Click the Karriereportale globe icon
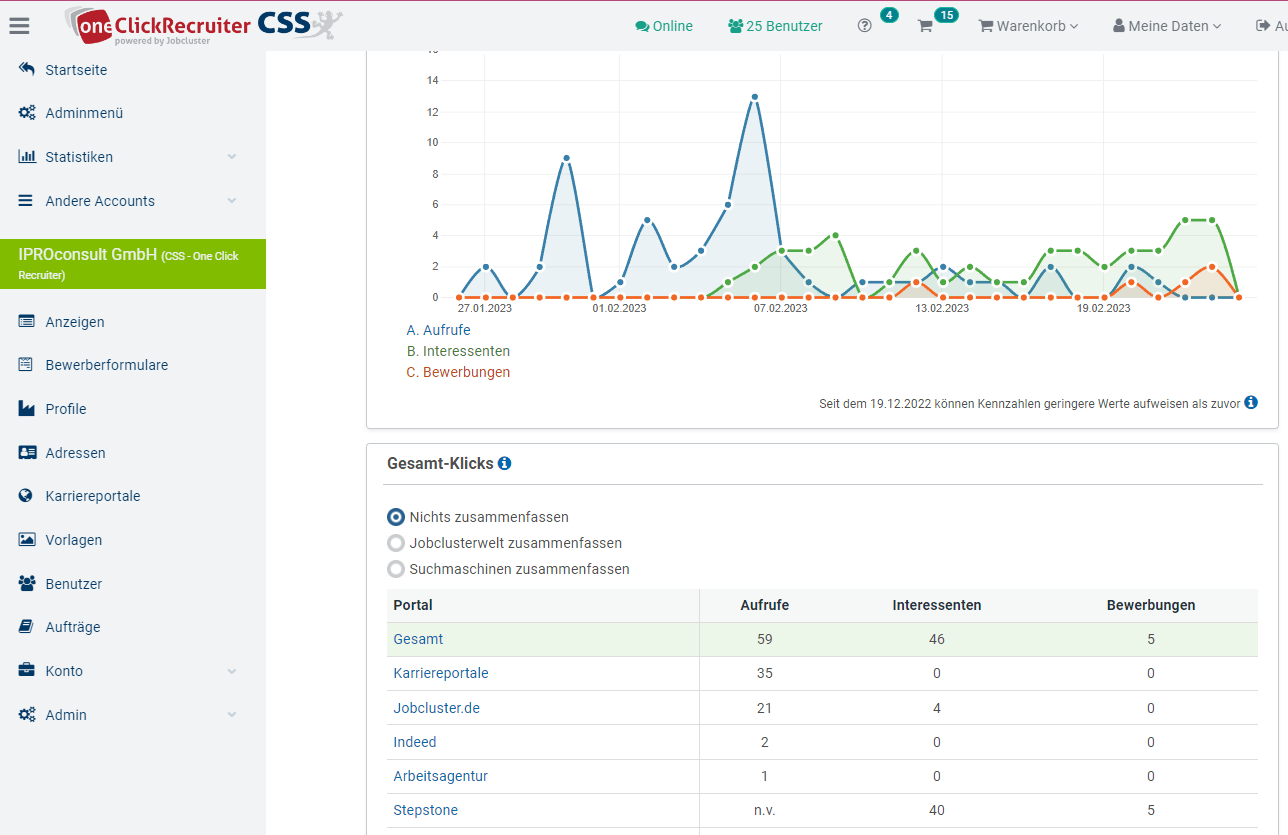 [x=26, y=496]
